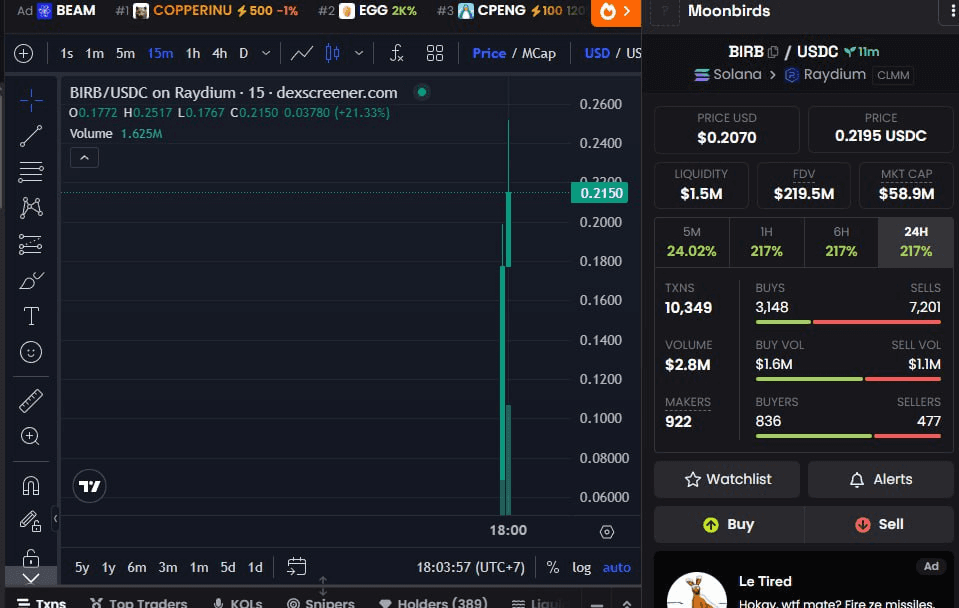Toggle chart to MCap view
959x608 pixels.
click(x=538, y=53)
